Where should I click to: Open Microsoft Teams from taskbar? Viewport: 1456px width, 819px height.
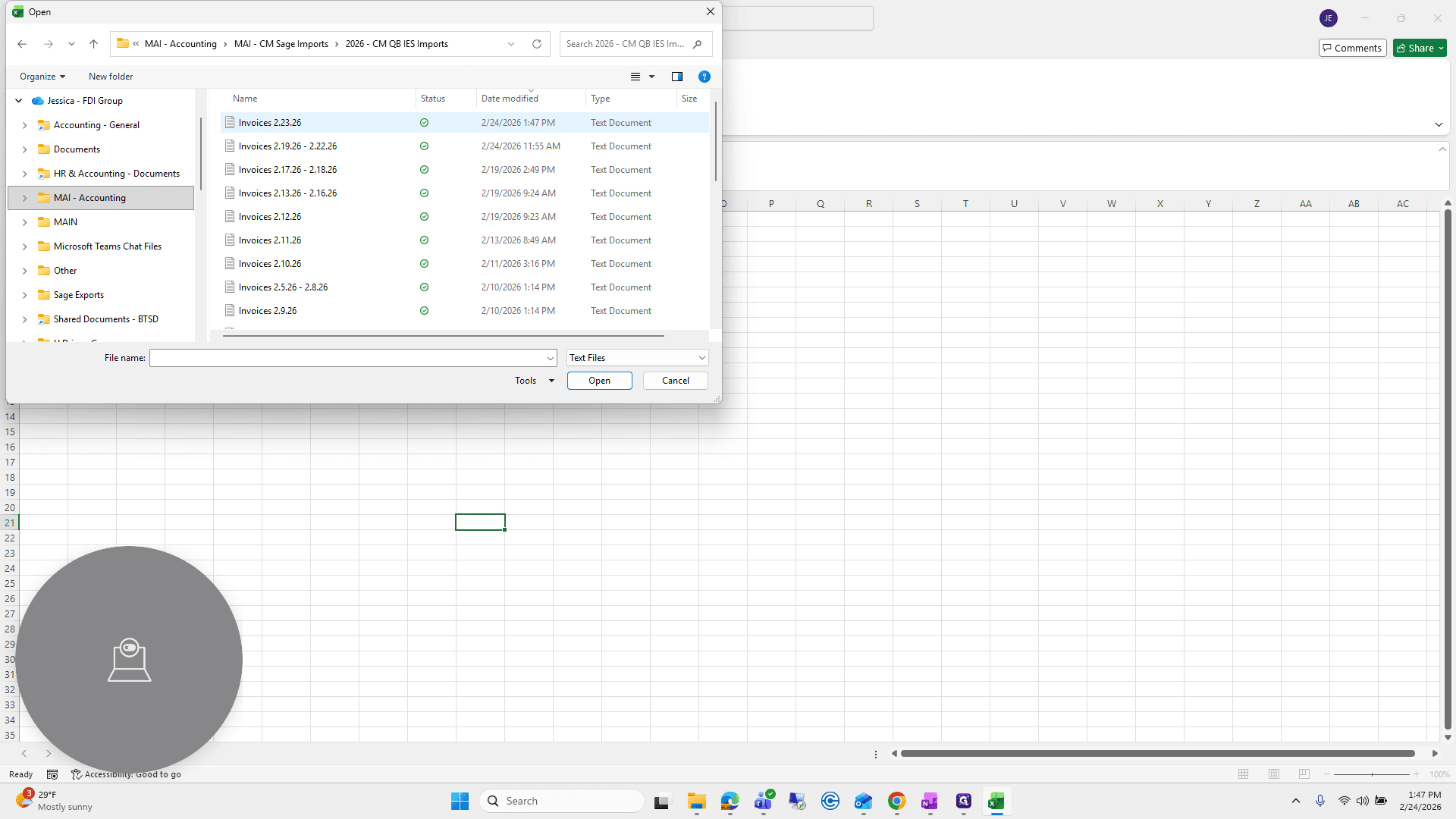pyautogui.click(x=764, y=801)
